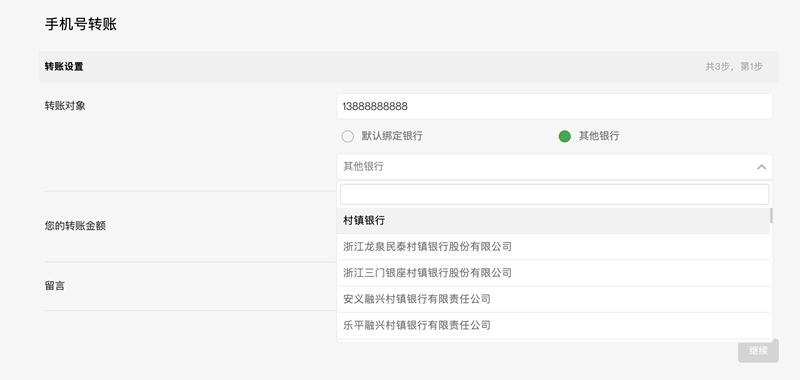The width and height of the screenshot is (800, 380).
Task: Collapse the 其他银行 dropdown chevron
Action: click(x=761, y=167)
